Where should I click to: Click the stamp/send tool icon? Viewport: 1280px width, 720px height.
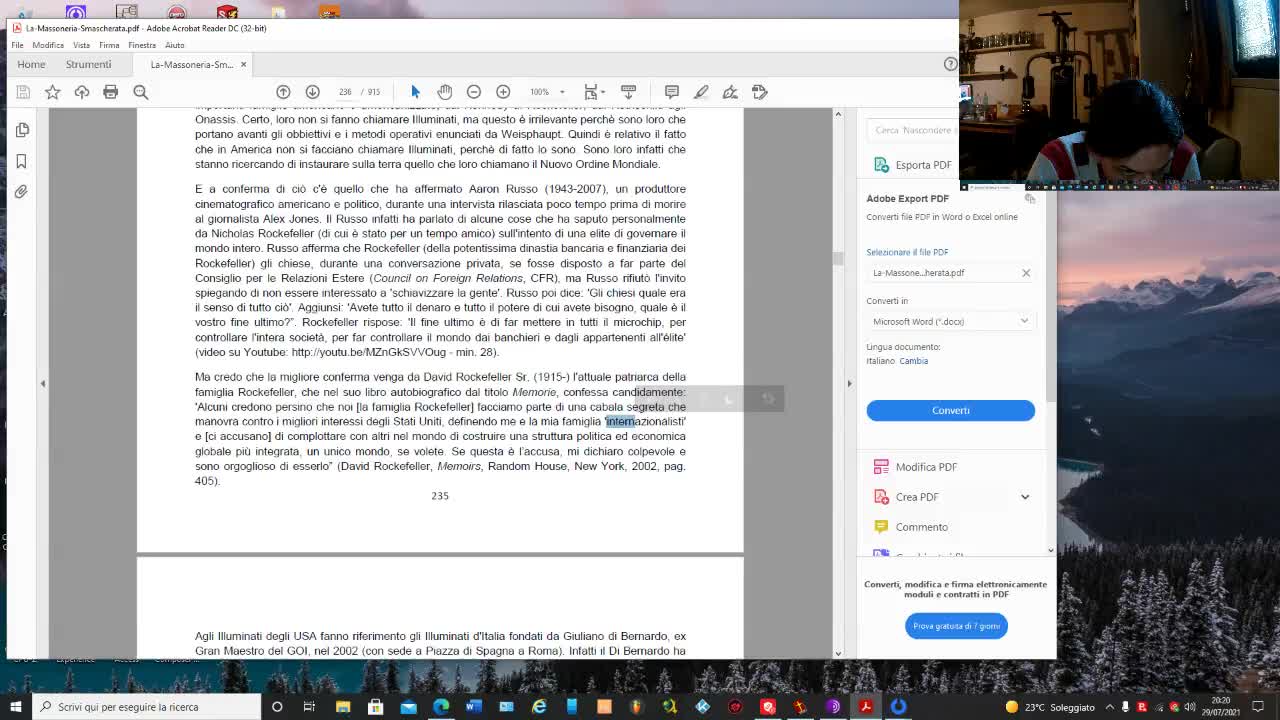point(759,92)
